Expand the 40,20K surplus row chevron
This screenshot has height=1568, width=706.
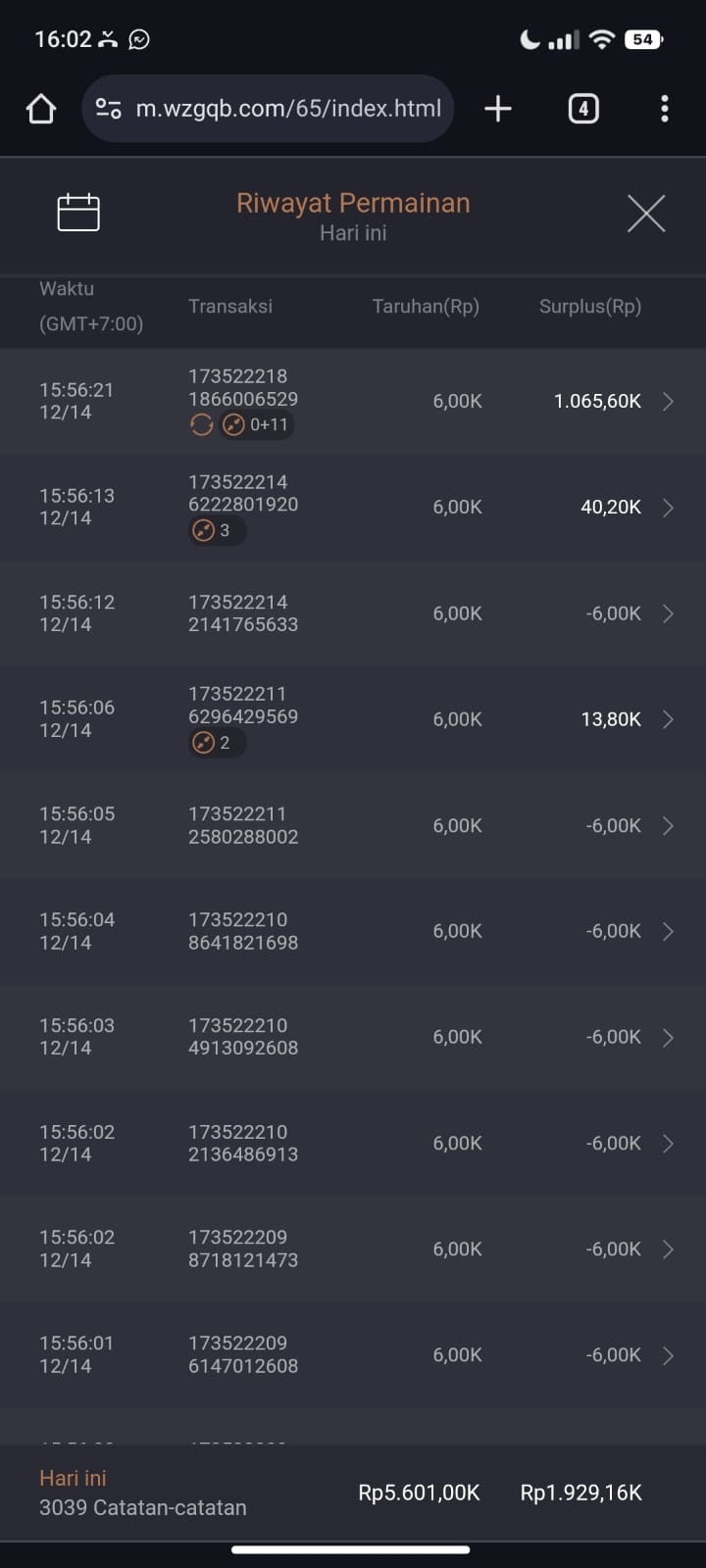coord(668,508)
